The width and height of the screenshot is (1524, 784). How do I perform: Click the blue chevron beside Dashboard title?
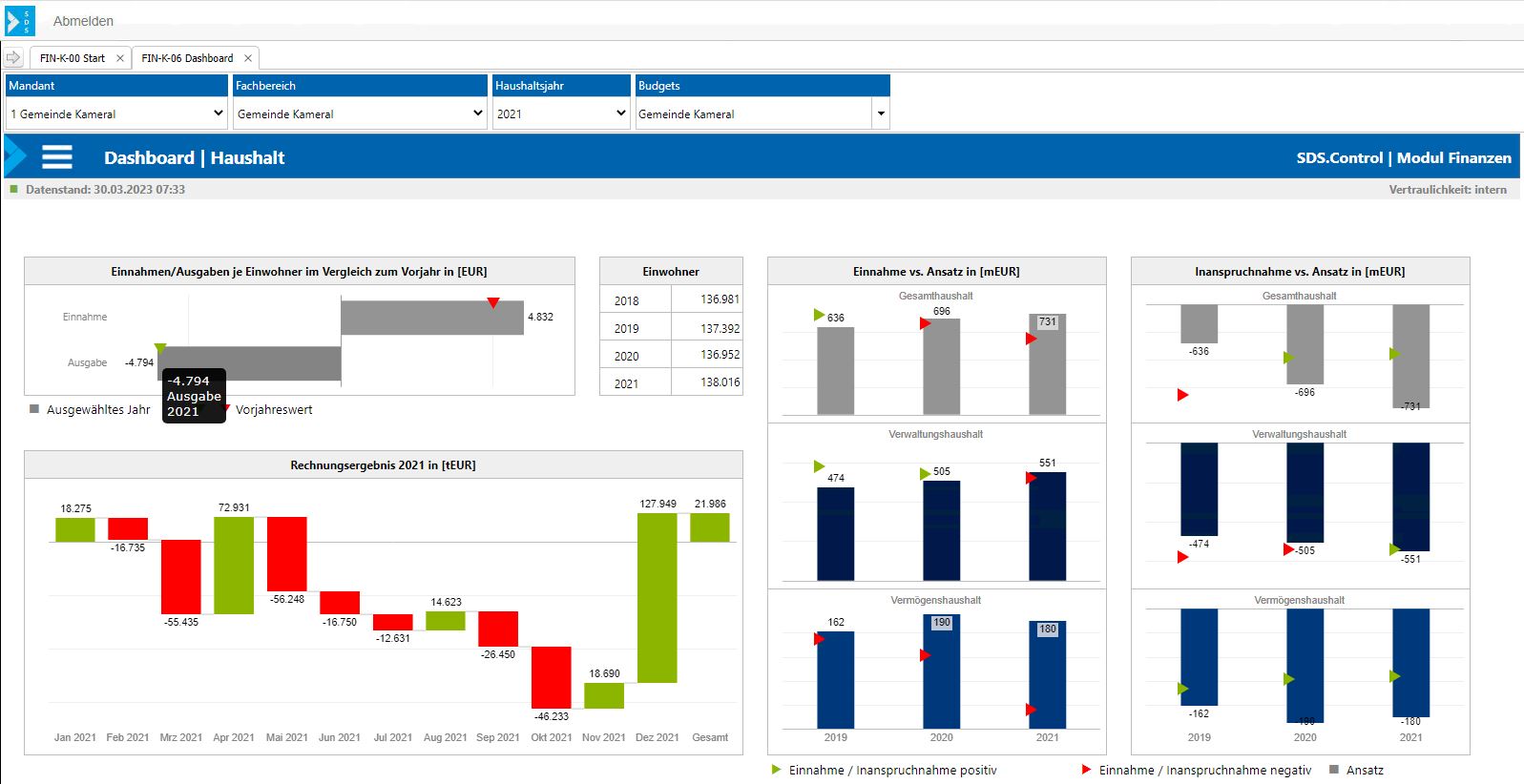point(16,157)
